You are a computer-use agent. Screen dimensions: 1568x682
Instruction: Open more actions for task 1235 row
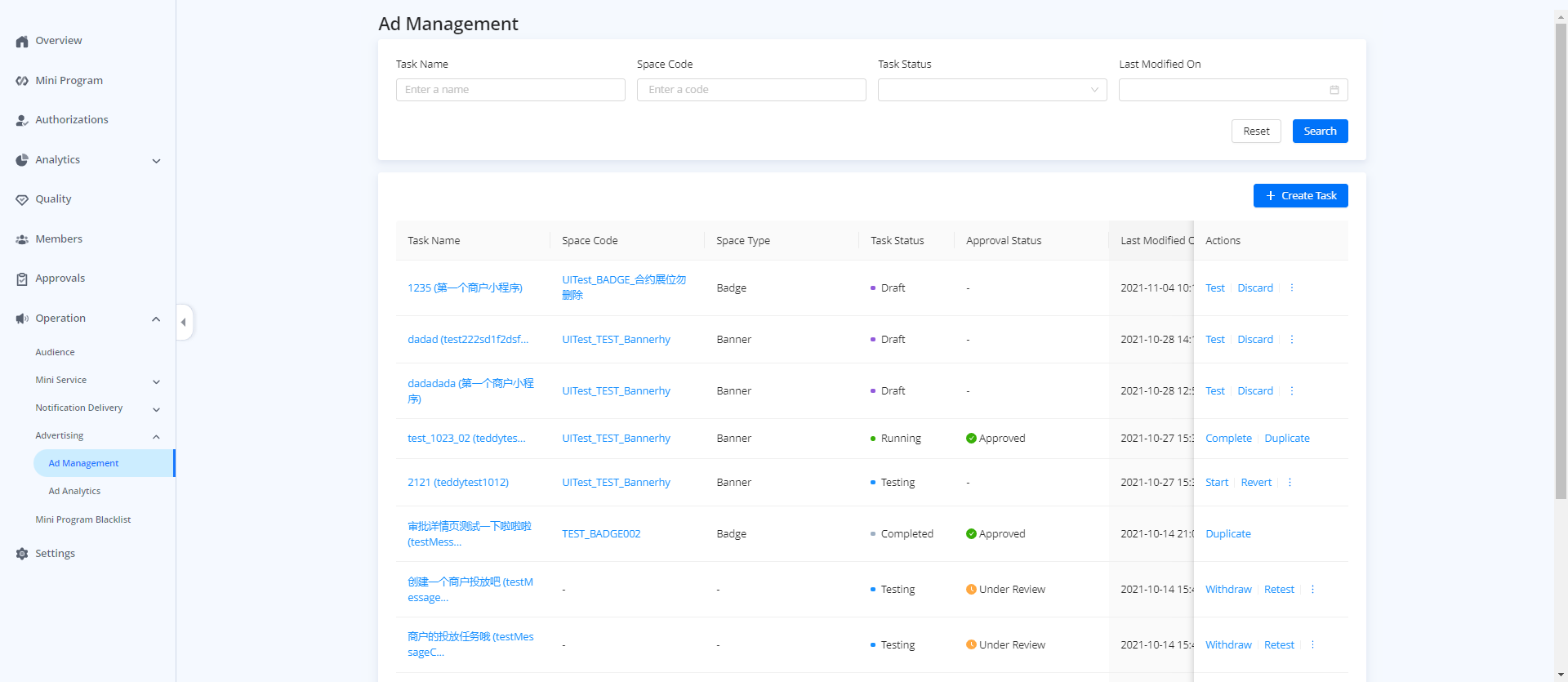(1291, 288)
